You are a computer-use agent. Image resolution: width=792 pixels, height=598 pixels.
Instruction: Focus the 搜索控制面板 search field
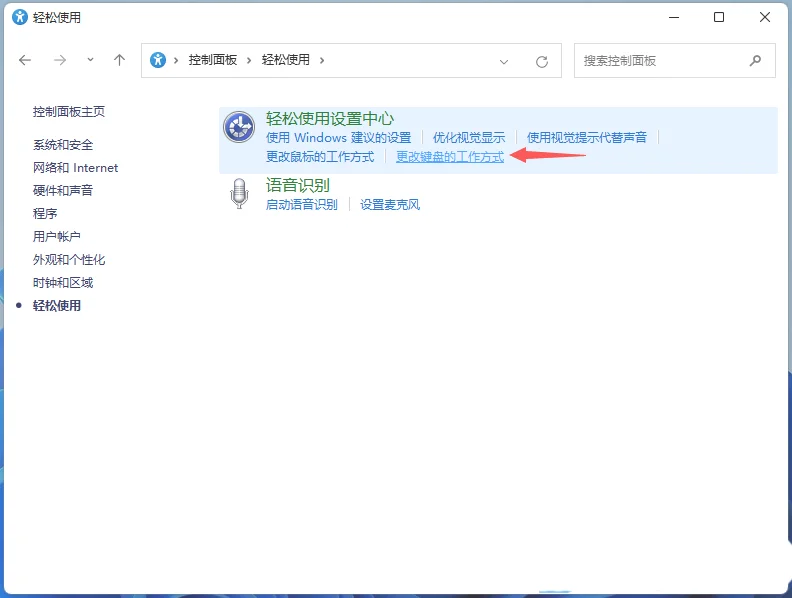click(x=674, y=61)
